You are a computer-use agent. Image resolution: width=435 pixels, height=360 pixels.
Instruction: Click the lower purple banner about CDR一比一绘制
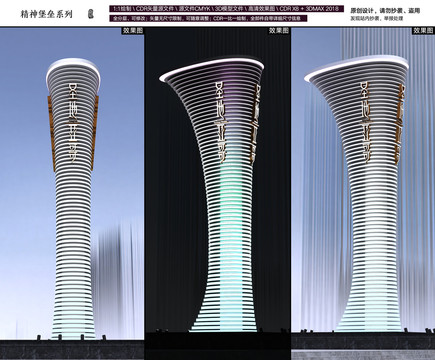(208, 18)
